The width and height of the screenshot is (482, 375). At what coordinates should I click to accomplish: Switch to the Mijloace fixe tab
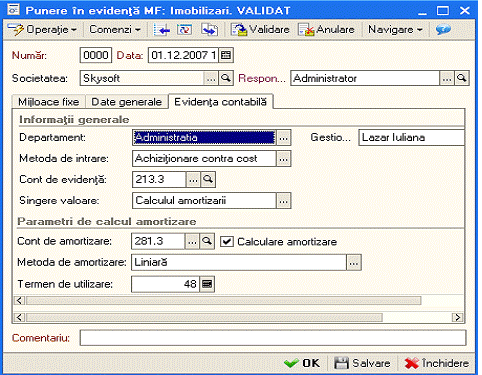pyautogui.click(x=49, y=102)
